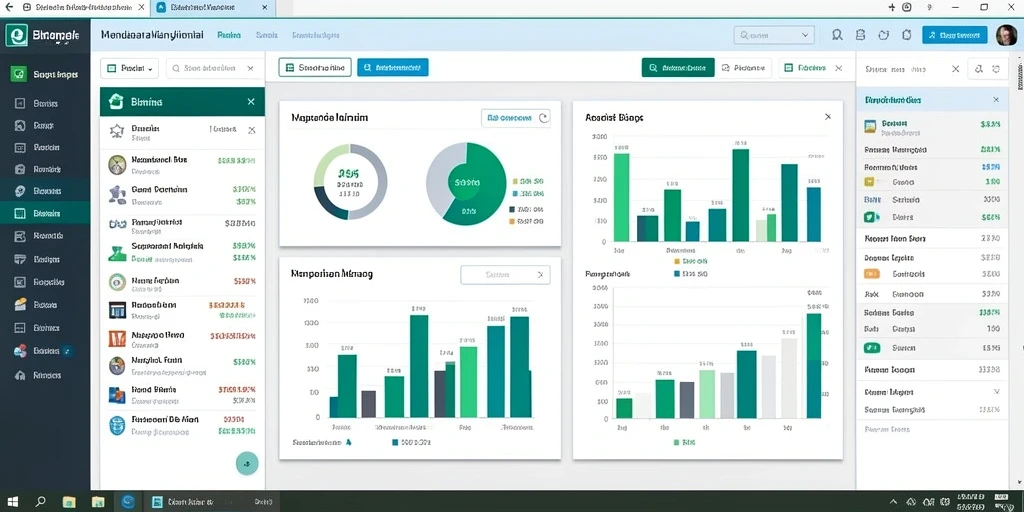The image size is (1024, 512).
Task: Click the blue button in top header
Action: pyautogui.click(x=954, y=35)
